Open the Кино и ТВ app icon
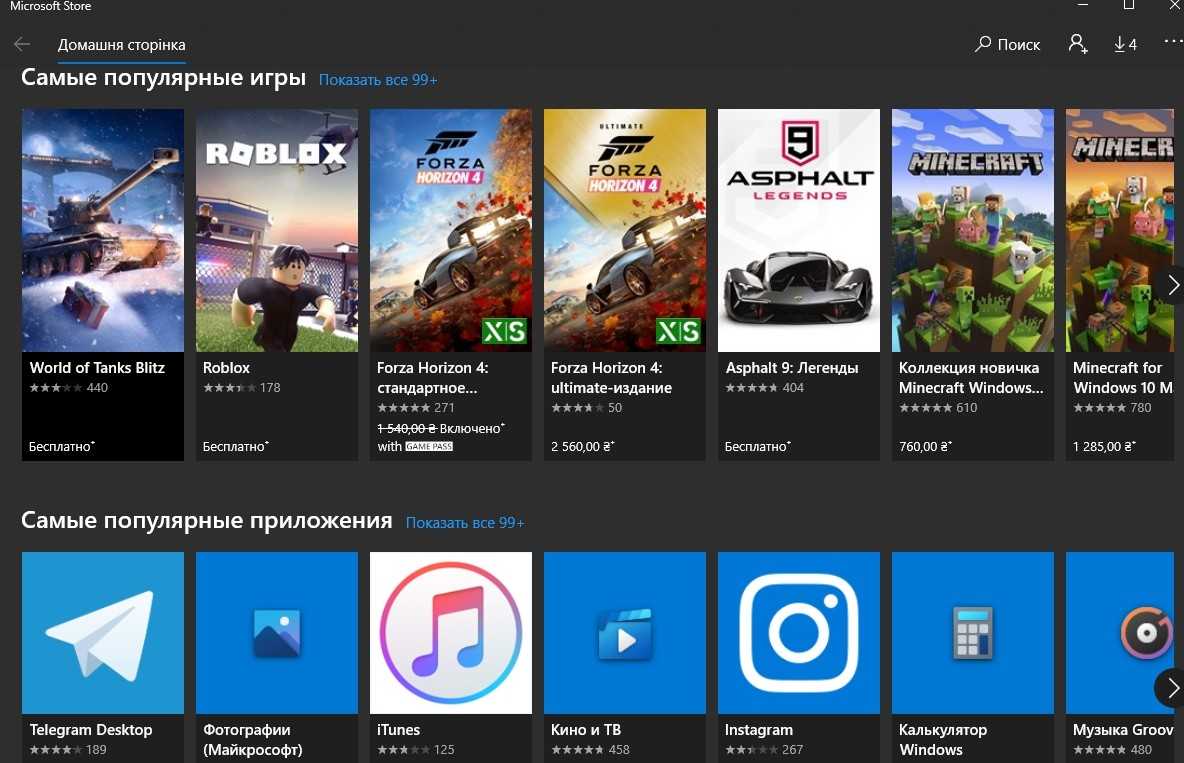This screenshot has height=763, width=1184. (x=624, y=633)
